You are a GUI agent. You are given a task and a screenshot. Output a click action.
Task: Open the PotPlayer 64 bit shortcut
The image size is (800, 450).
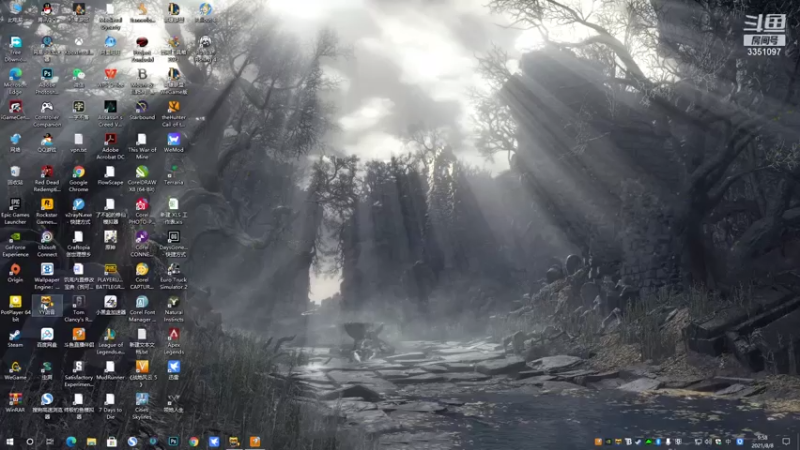pos(15,309)
